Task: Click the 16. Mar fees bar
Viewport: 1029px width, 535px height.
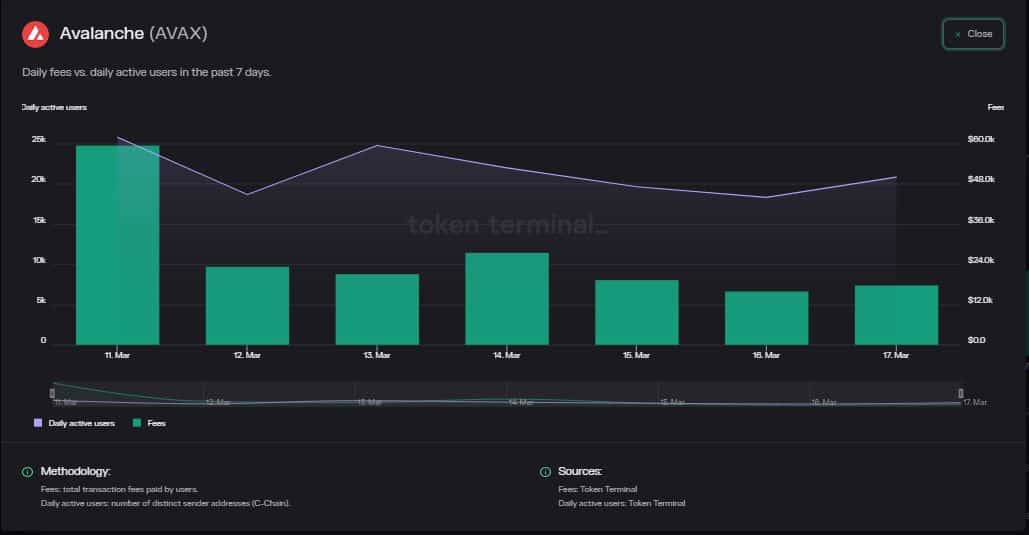Action: (x=766, y=318)
